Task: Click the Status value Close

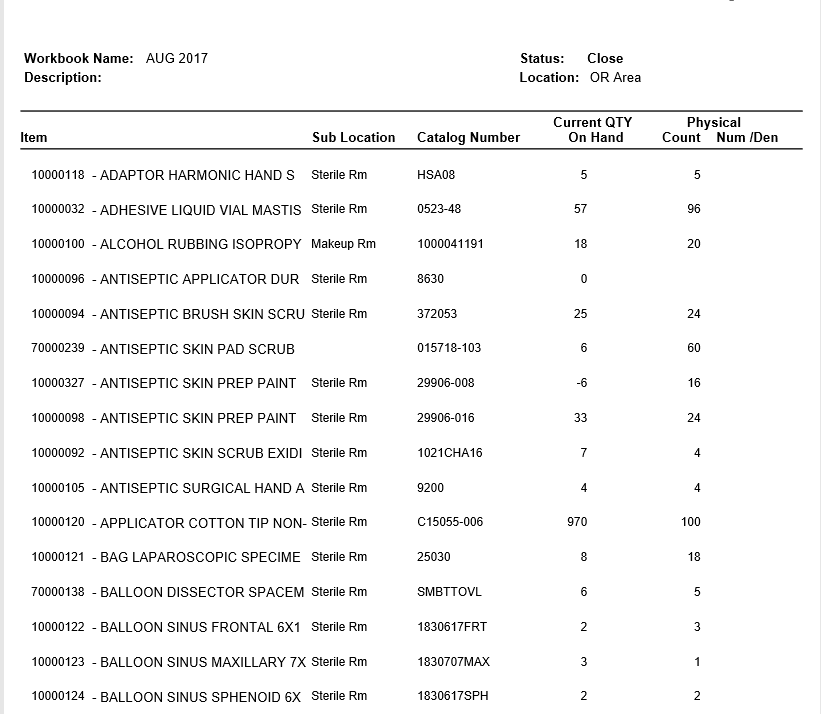Action: tap(605, 58)
